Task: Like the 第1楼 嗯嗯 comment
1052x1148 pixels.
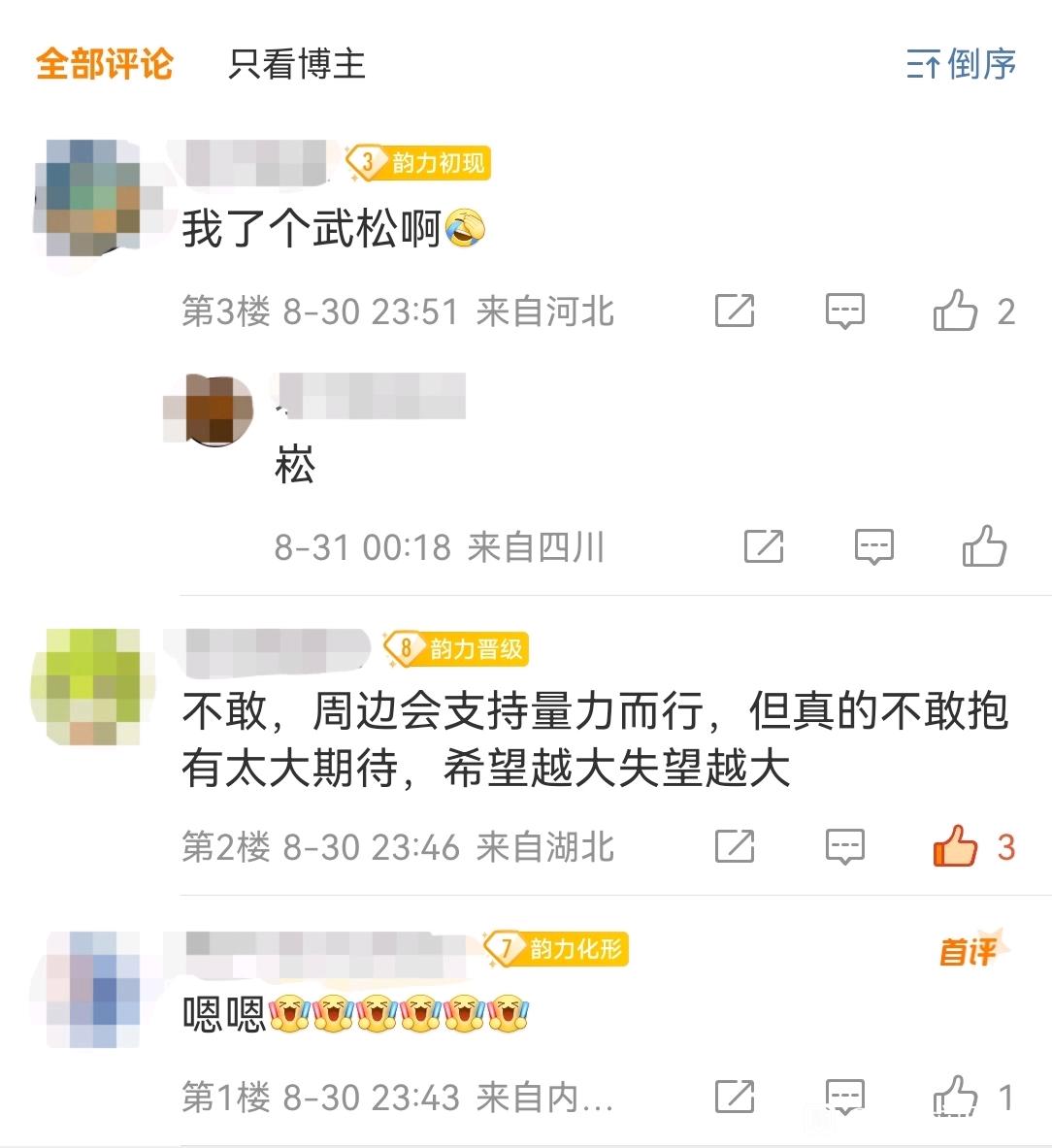Action: 955,1096
